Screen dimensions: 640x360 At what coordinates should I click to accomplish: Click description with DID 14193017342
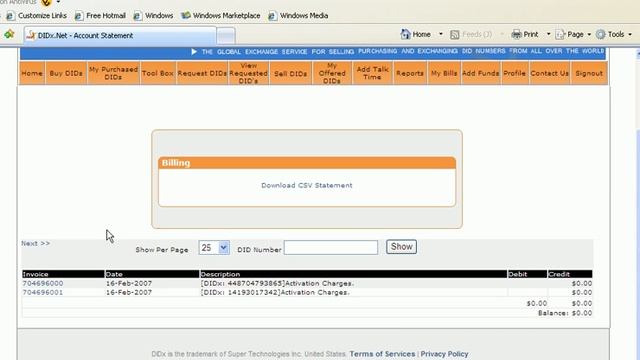275,293
